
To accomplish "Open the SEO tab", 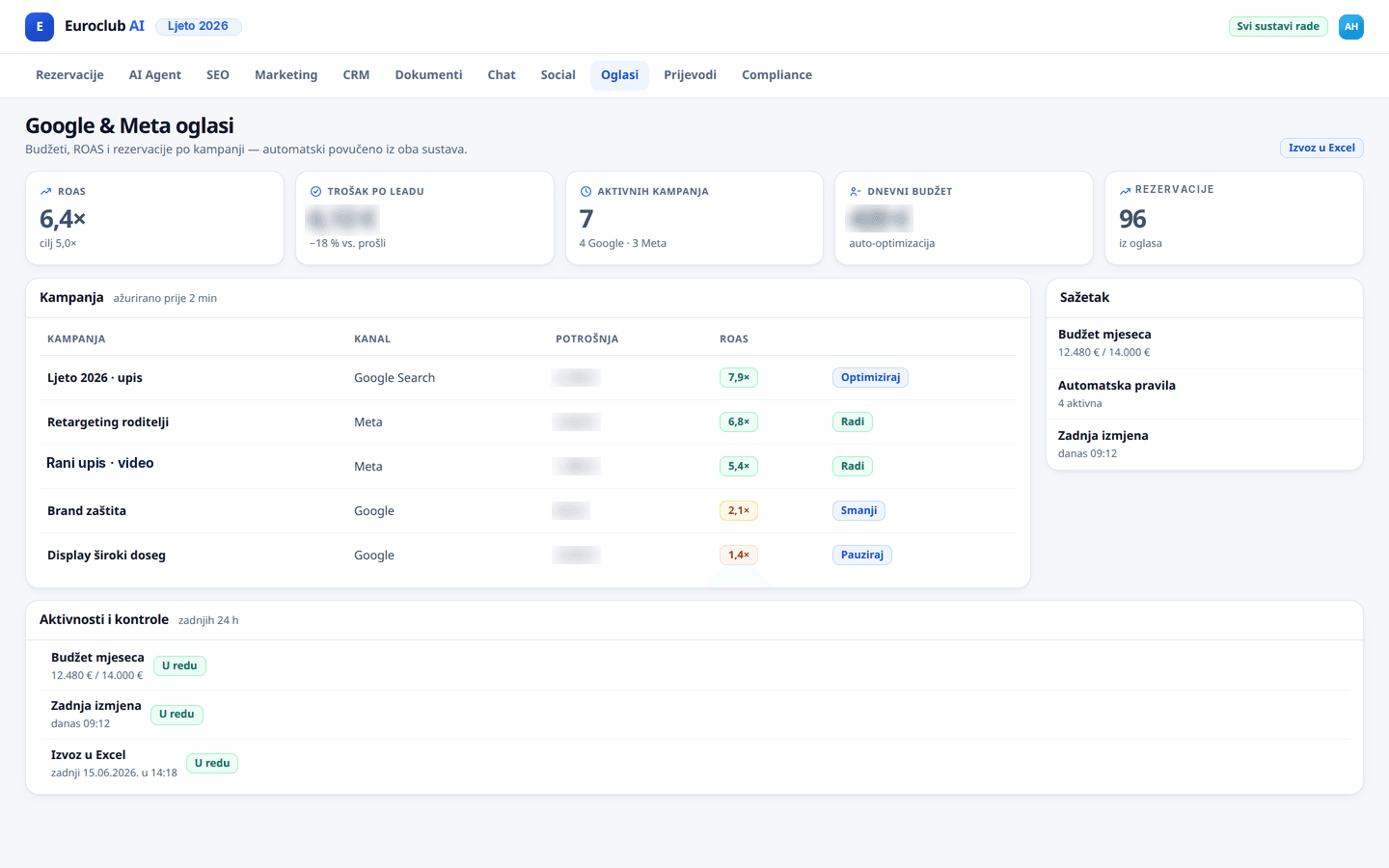I will coord(218,75).
